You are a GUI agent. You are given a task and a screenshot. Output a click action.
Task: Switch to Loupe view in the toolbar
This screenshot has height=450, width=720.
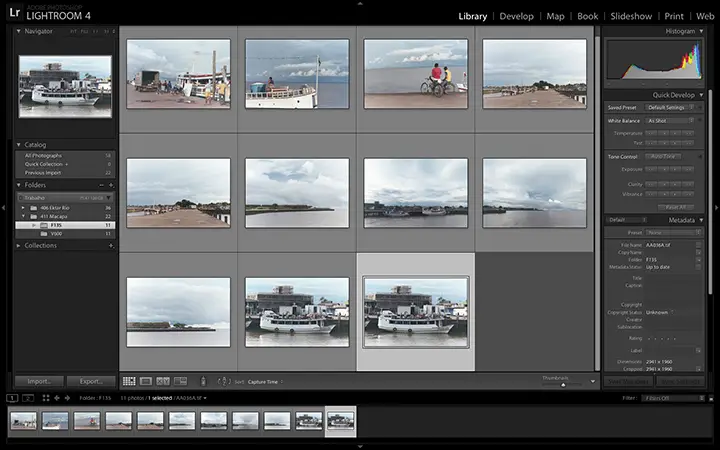coord(146,381)
